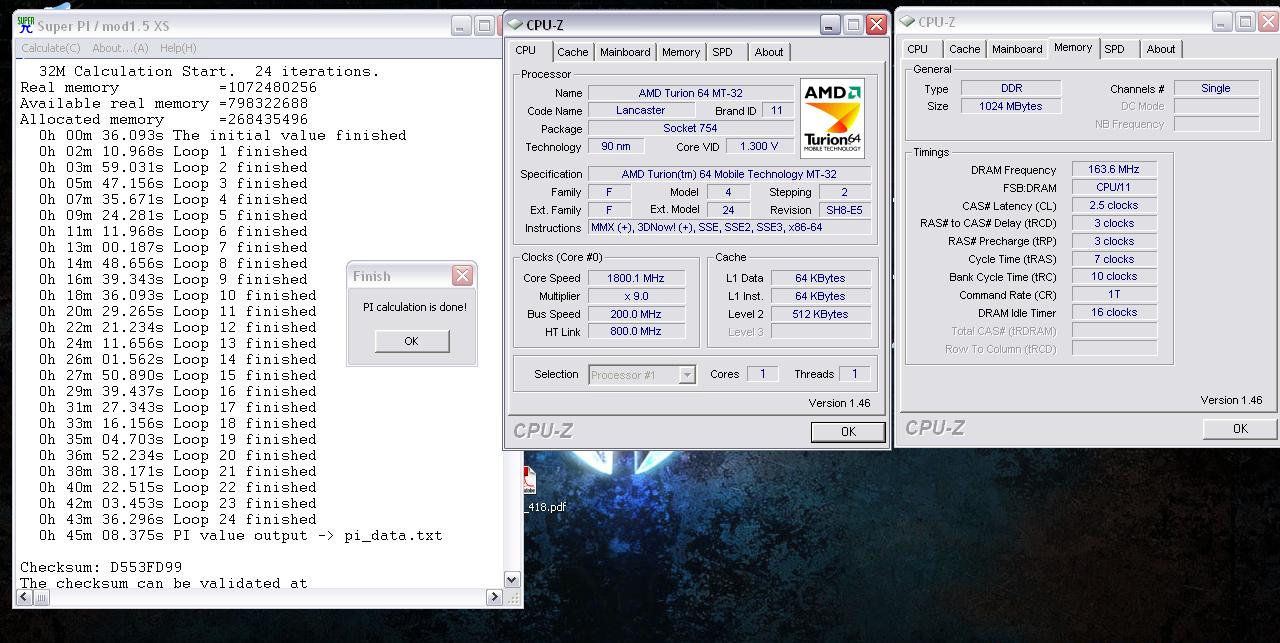Click the DRAM Idle Timer value 16 clocks
Screen dimensions: 1280x643
click(1114, 312)
